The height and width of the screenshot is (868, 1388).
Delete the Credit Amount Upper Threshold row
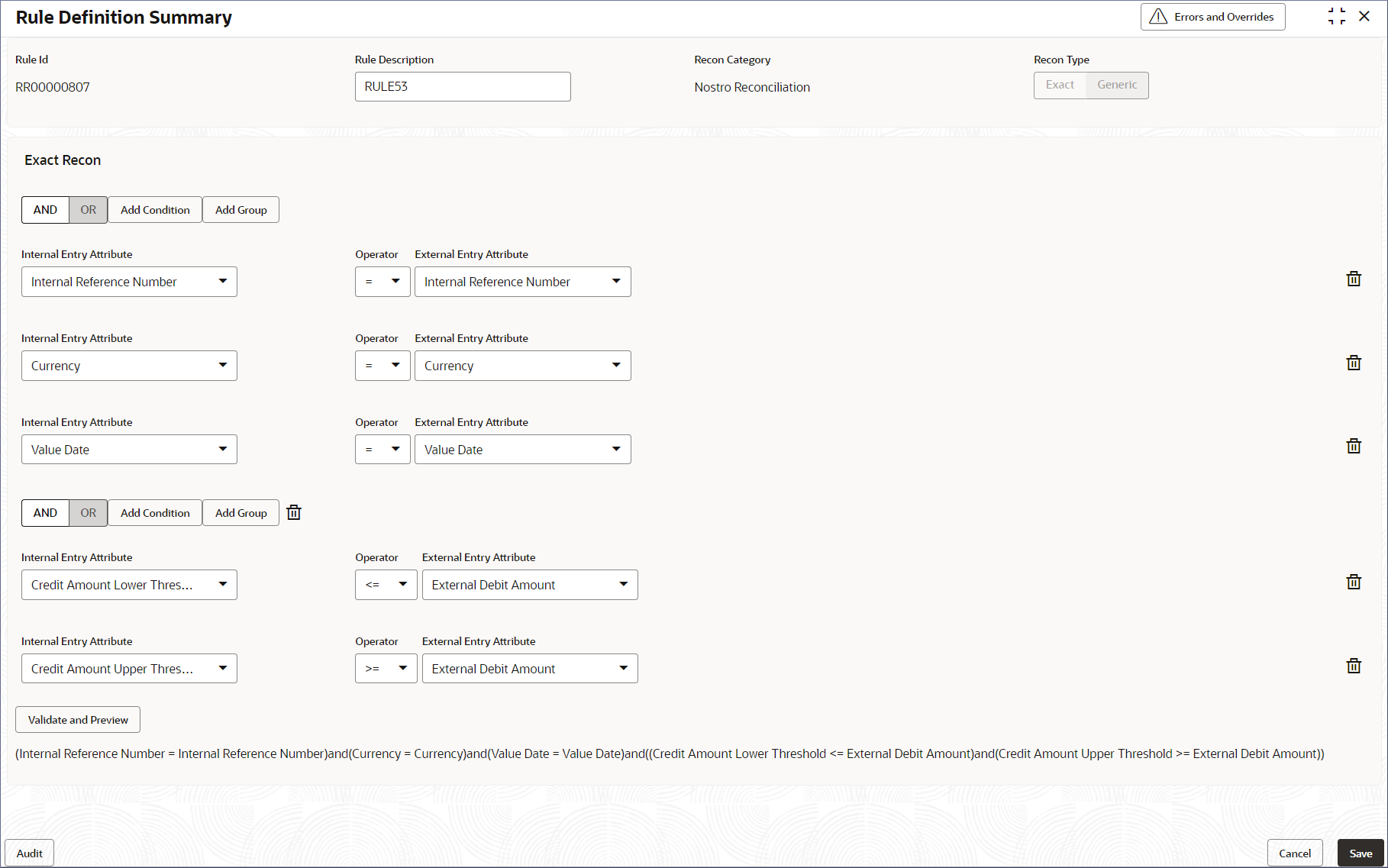pos(1354,666)
